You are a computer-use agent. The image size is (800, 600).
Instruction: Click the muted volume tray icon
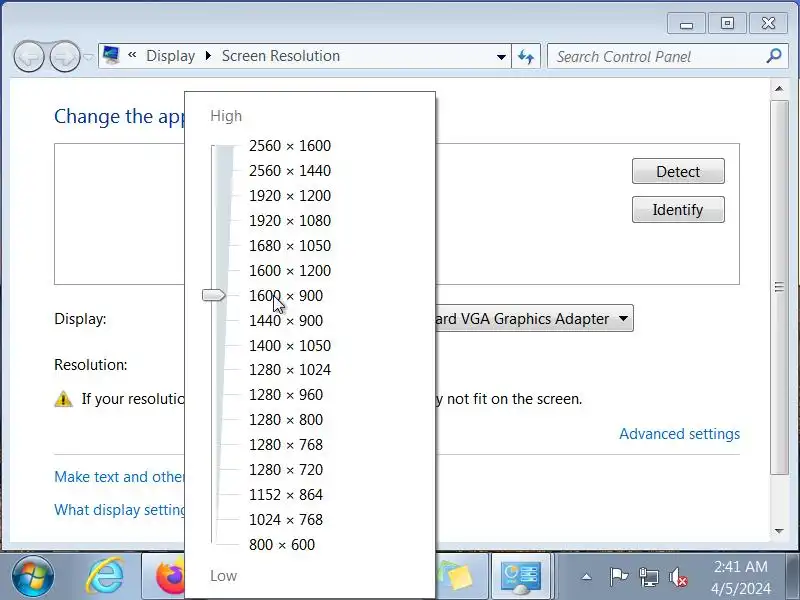click(x=679, y=577)
